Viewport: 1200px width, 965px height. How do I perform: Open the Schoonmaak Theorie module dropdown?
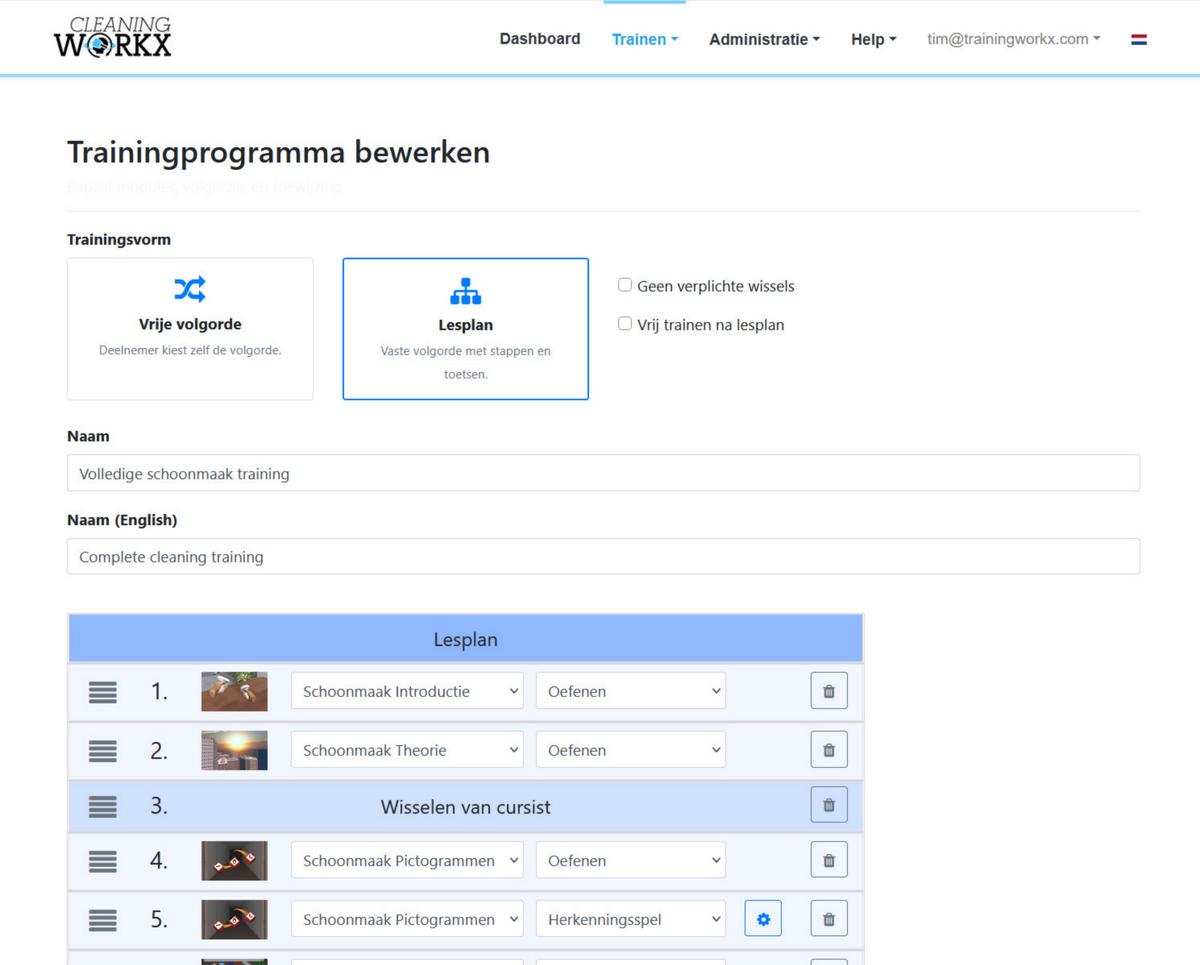click(407, 750)
